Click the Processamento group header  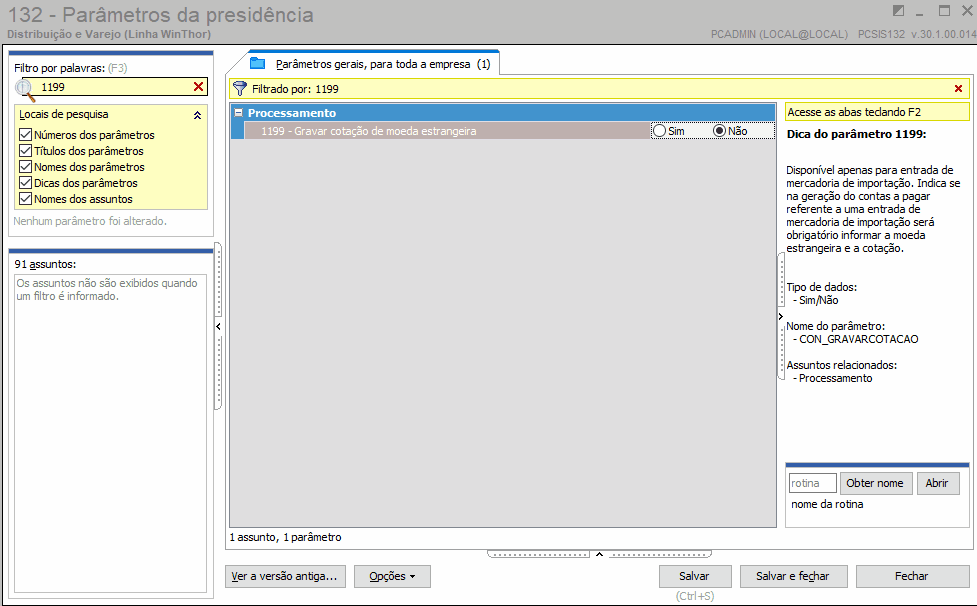pyautogui.click(x=505, y=113)
